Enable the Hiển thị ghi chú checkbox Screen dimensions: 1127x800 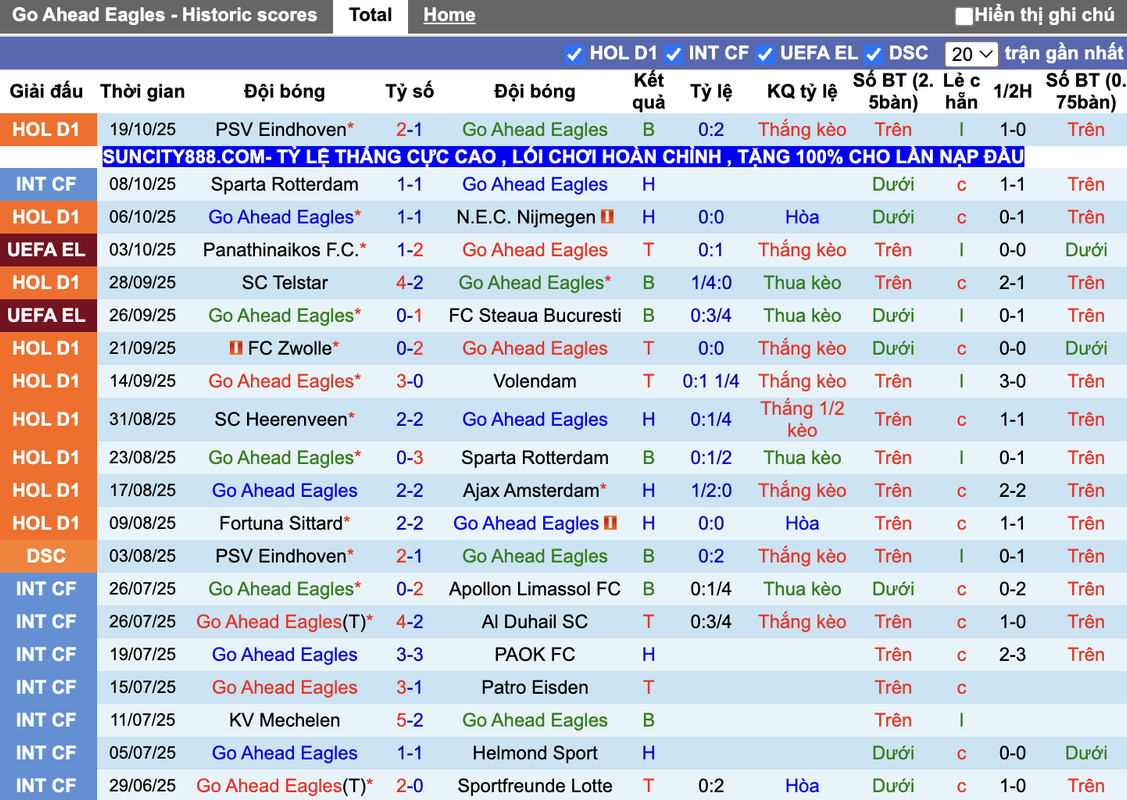click(964, 15)
